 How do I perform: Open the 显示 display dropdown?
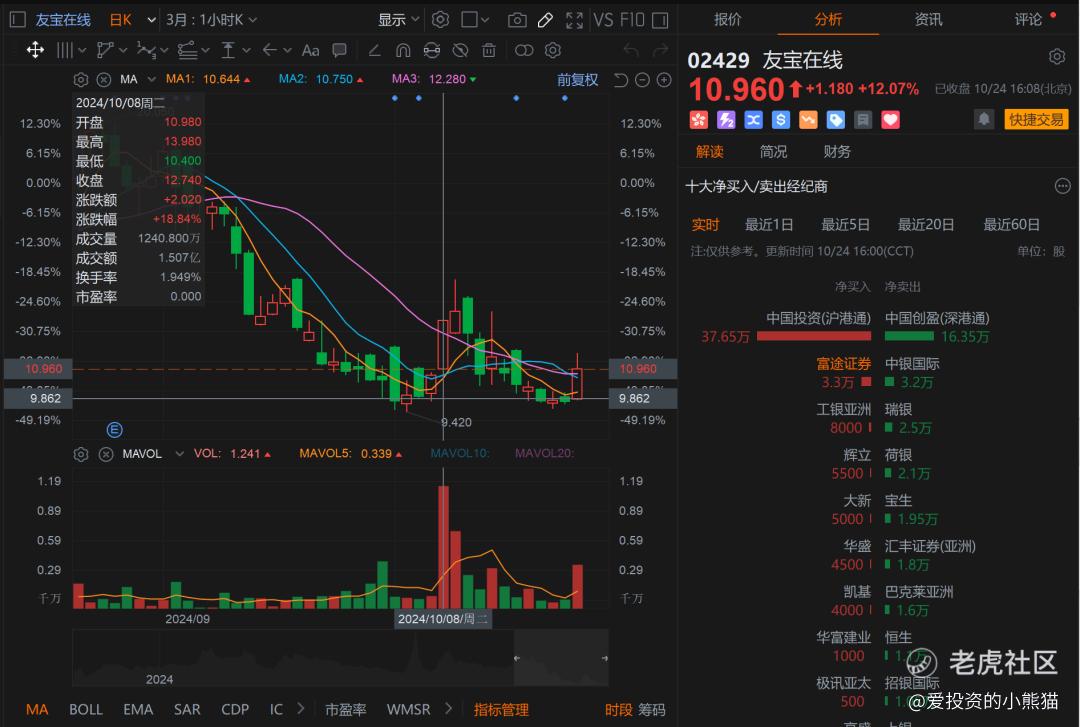point(398,20)
